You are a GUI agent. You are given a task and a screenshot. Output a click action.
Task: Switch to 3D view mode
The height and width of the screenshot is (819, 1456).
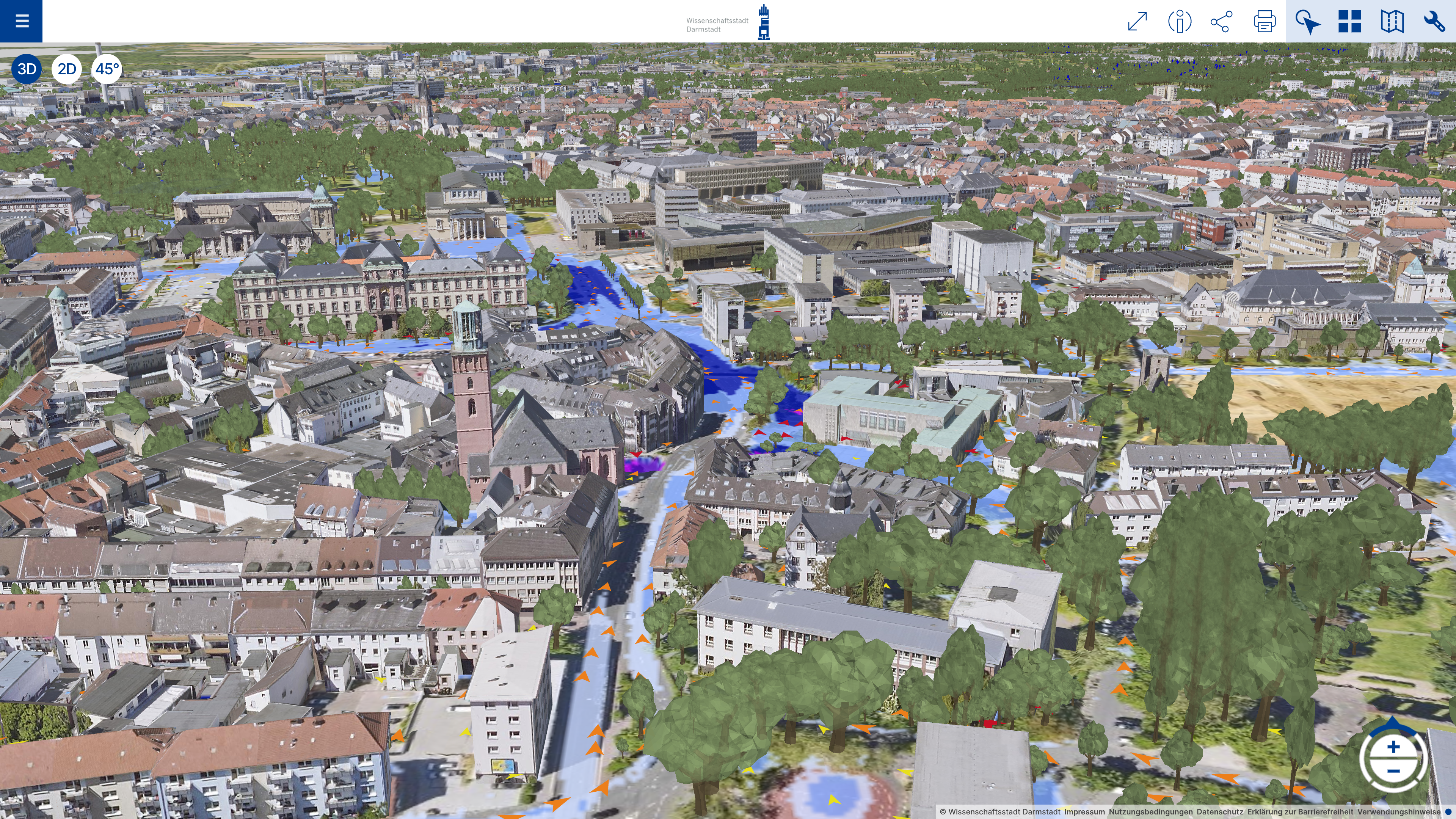click(27, 69)
